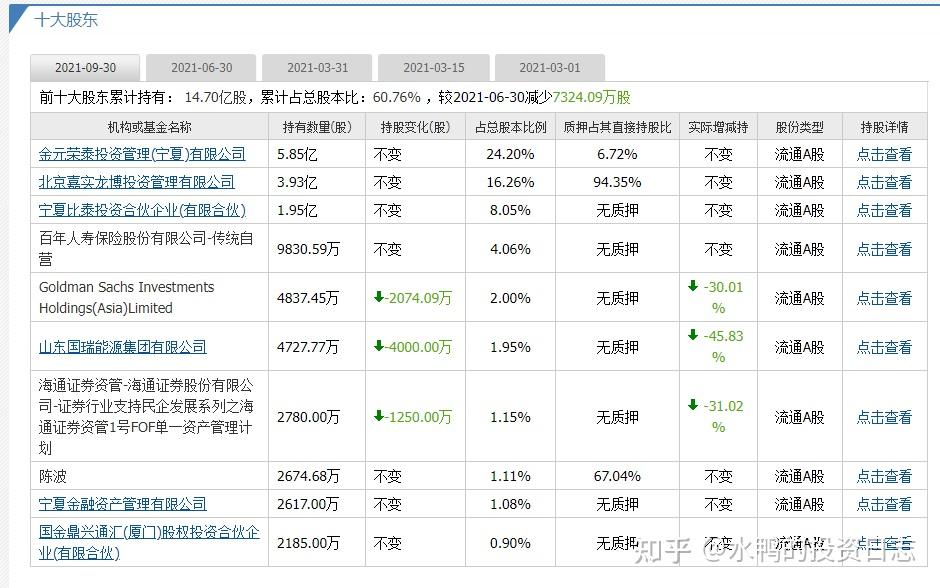Click the green down arrow beside -4000.00万
The width and height of the screenshot is (940, 588).
[378, 346]
